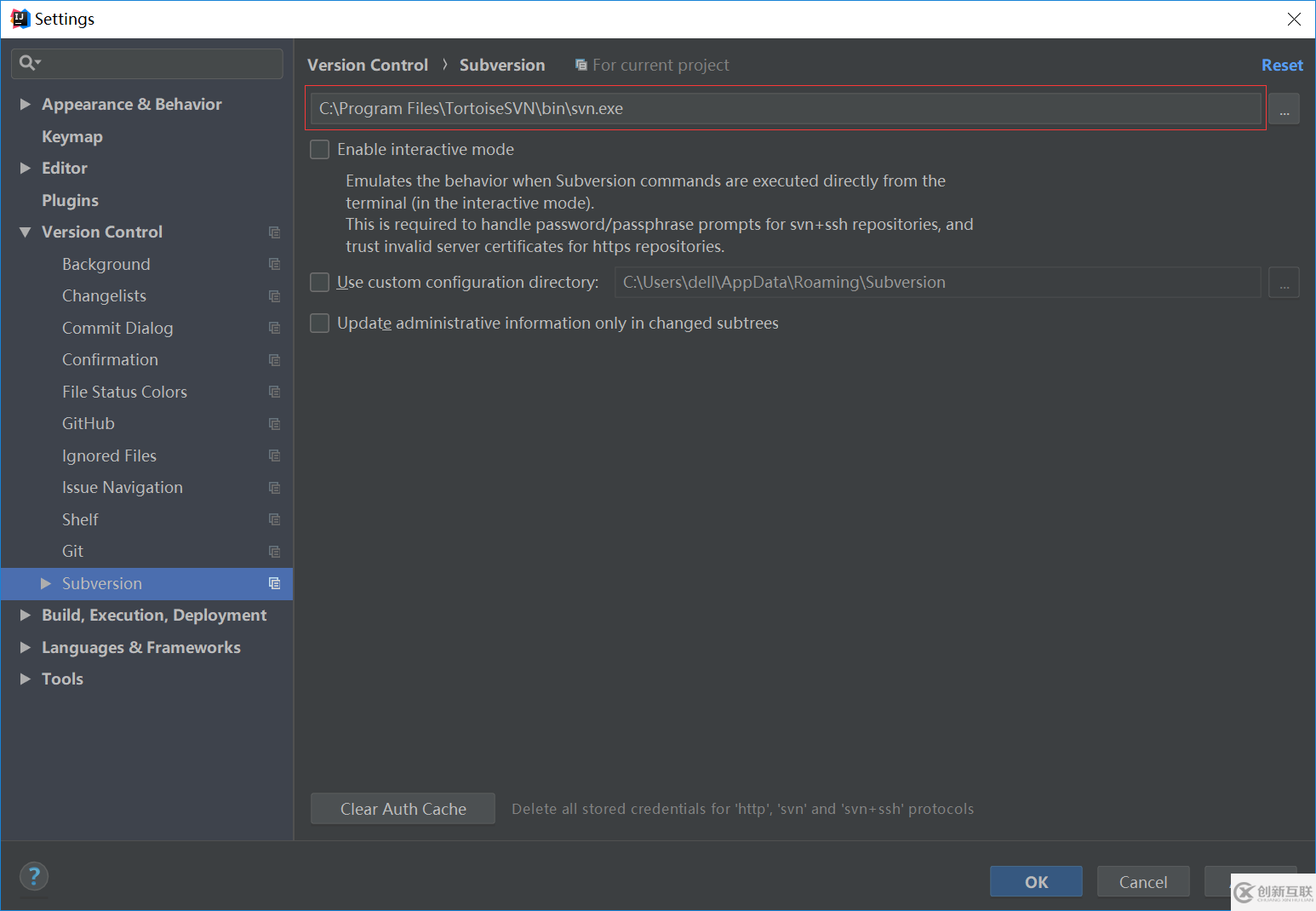Click the configuration directory path field

(x=937, y=283)
